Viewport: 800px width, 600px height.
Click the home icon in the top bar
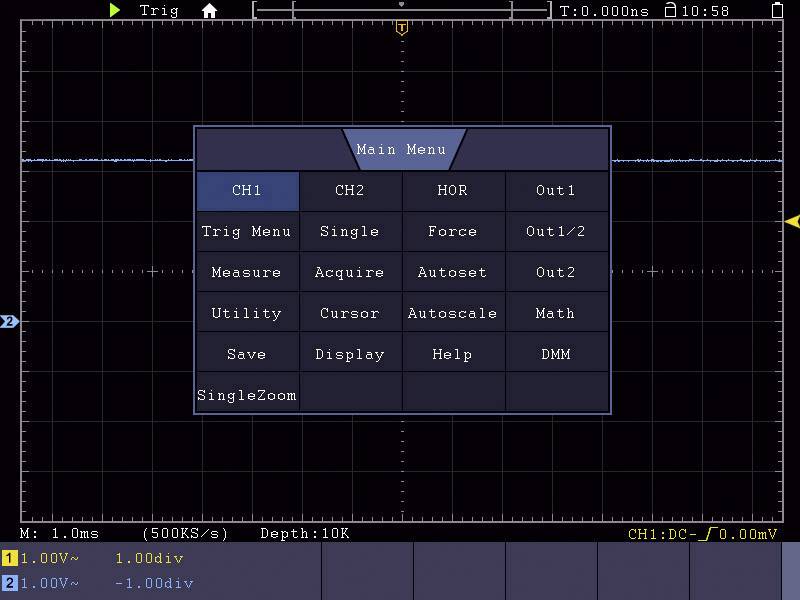pos(208,11)
